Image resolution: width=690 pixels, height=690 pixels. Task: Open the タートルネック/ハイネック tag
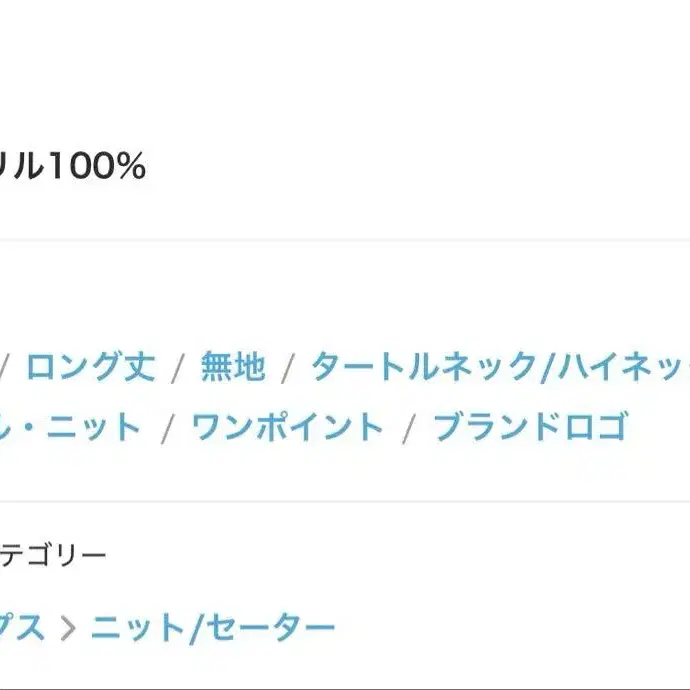tap(501, 366)
